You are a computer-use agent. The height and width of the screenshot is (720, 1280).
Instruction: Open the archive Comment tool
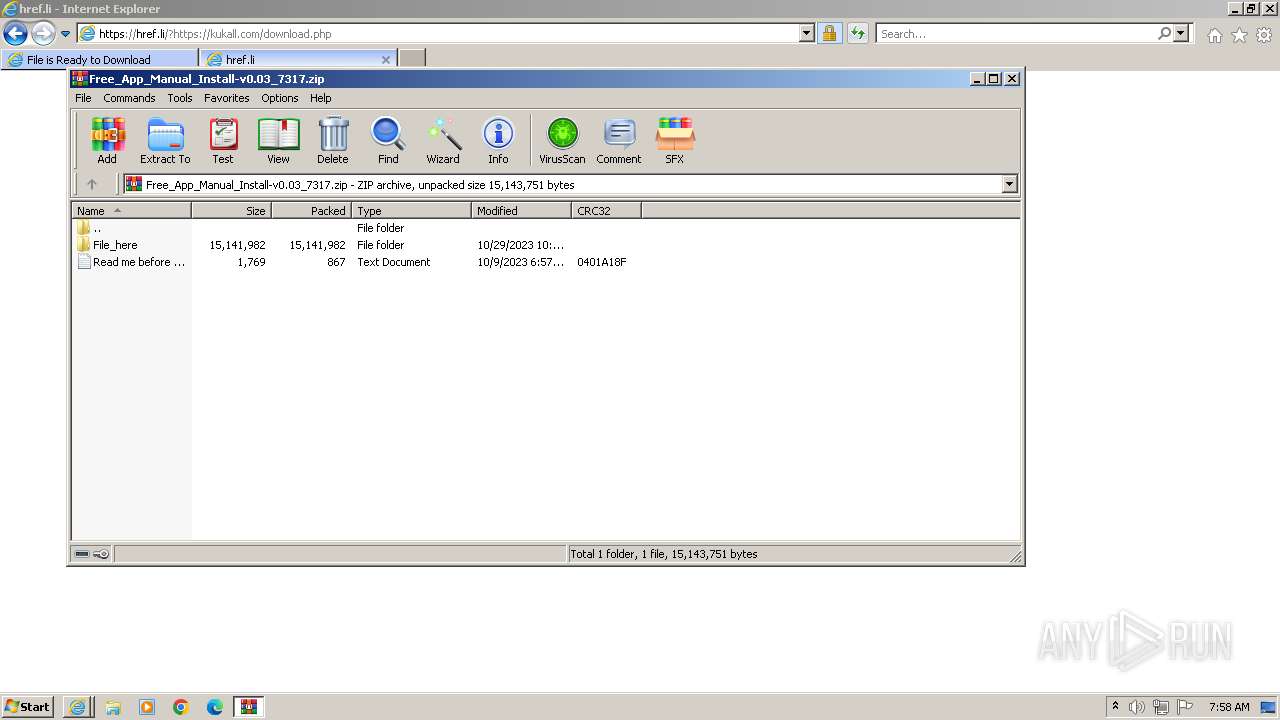[x=619, y=140]
